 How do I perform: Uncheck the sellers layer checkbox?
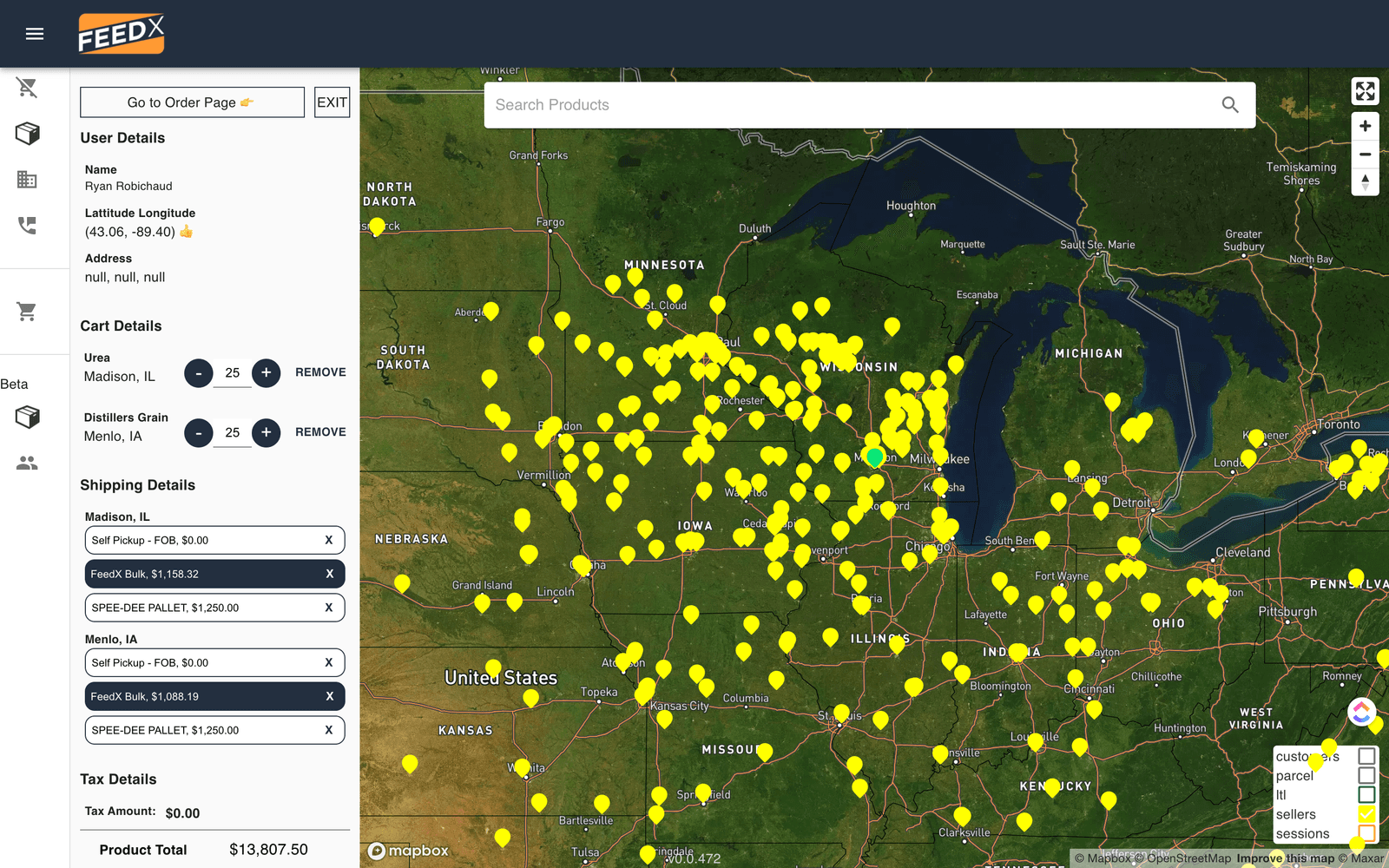tap(1367, 814)
